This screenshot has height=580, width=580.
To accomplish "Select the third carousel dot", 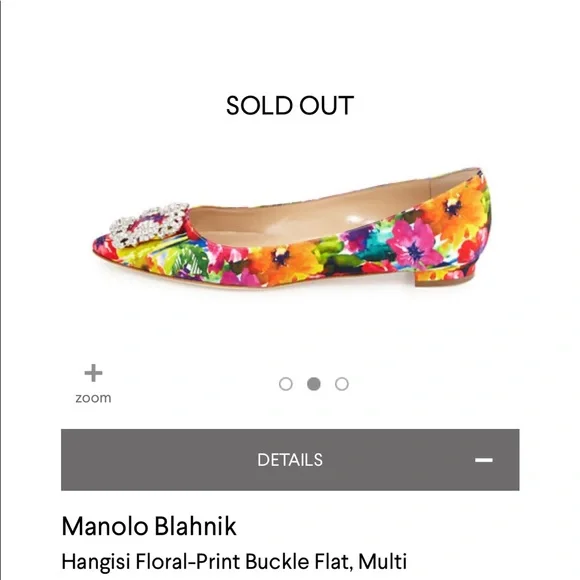I will [x=342, y=384].
